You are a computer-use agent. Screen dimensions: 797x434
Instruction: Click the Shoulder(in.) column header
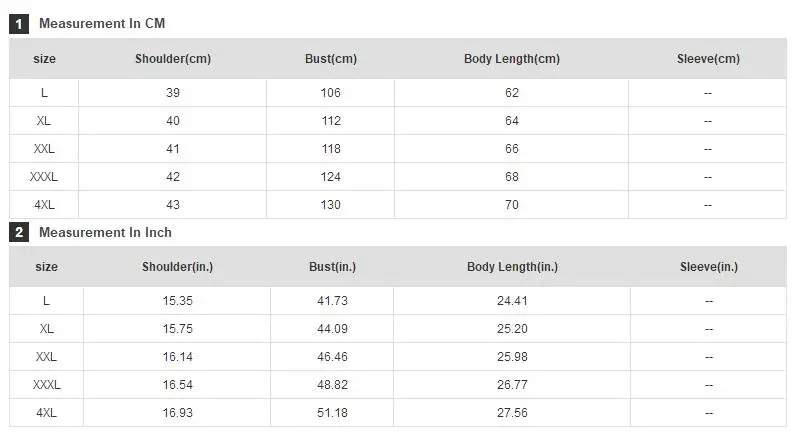[x=177, y=267]
